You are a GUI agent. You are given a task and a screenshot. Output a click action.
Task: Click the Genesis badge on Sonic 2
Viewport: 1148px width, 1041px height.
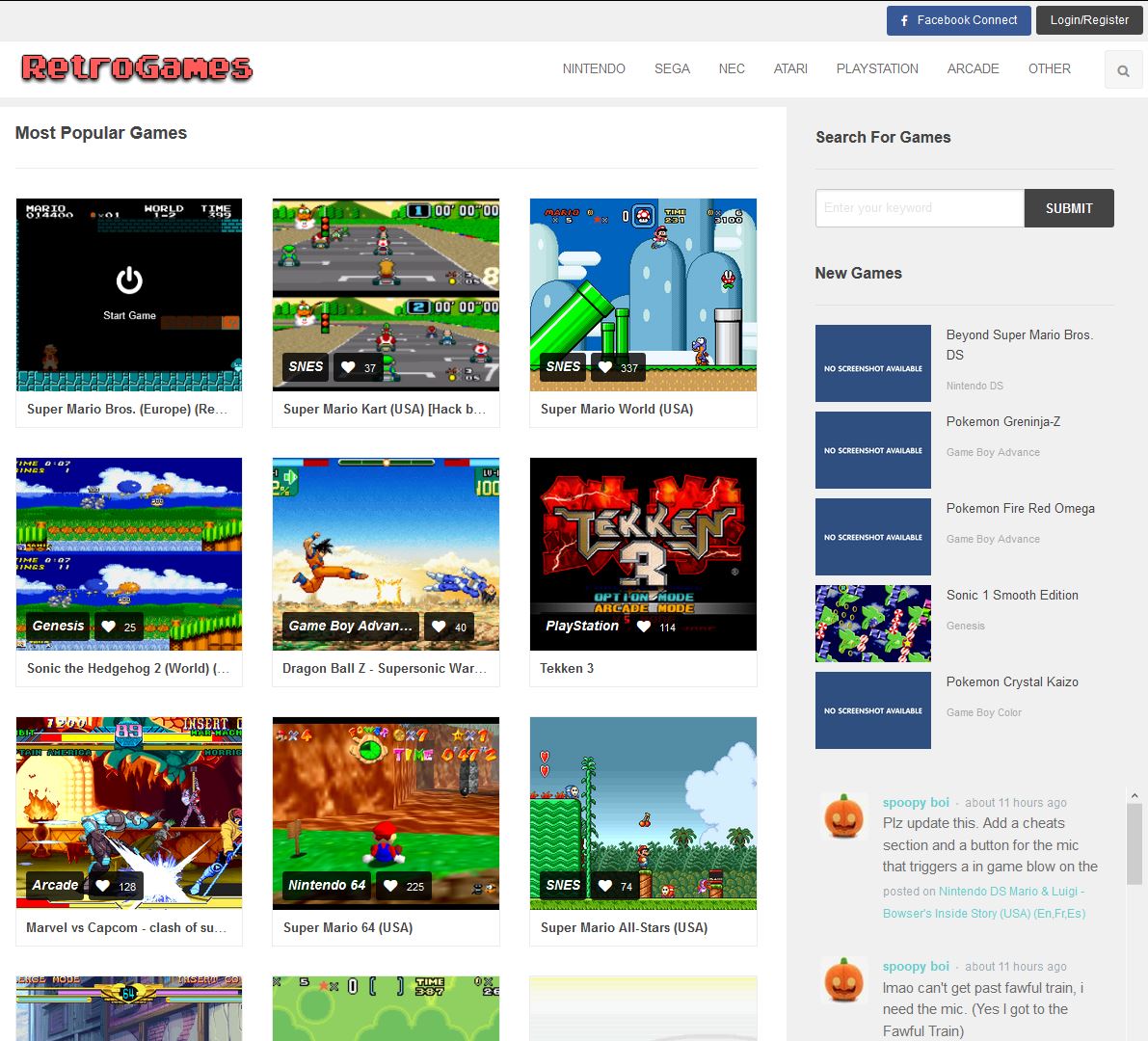point(58,626)
